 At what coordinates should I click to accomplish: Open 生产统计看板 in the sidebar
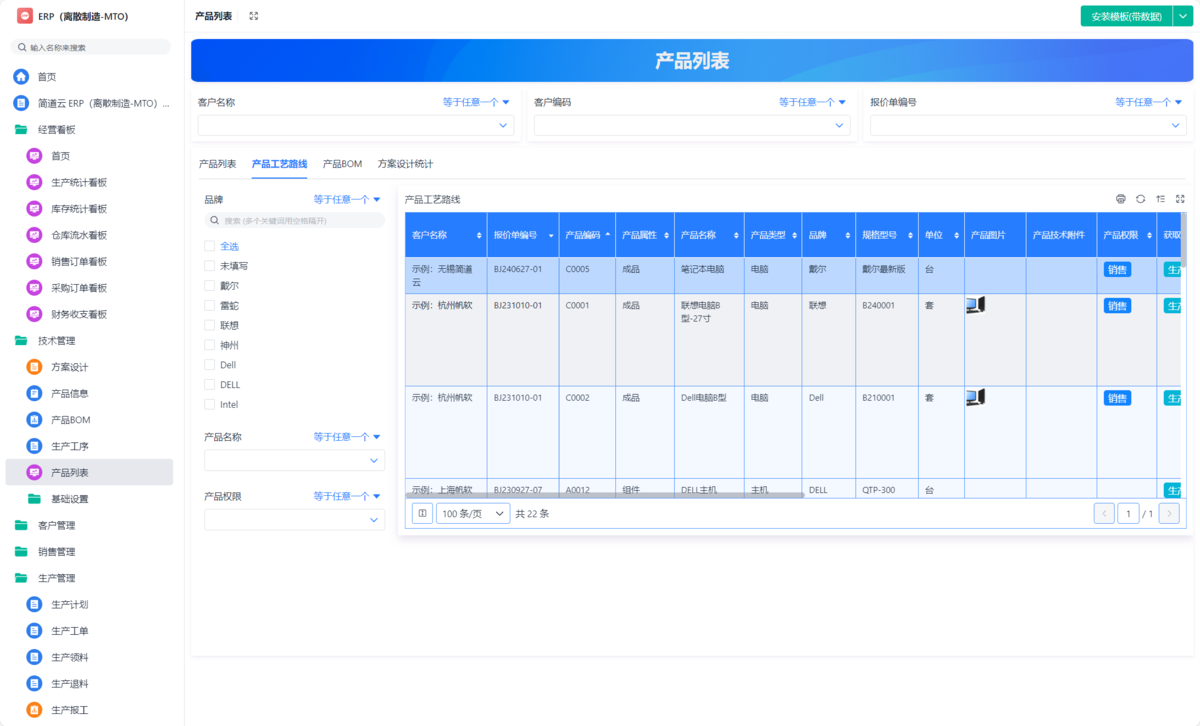(x=79, y=182)
